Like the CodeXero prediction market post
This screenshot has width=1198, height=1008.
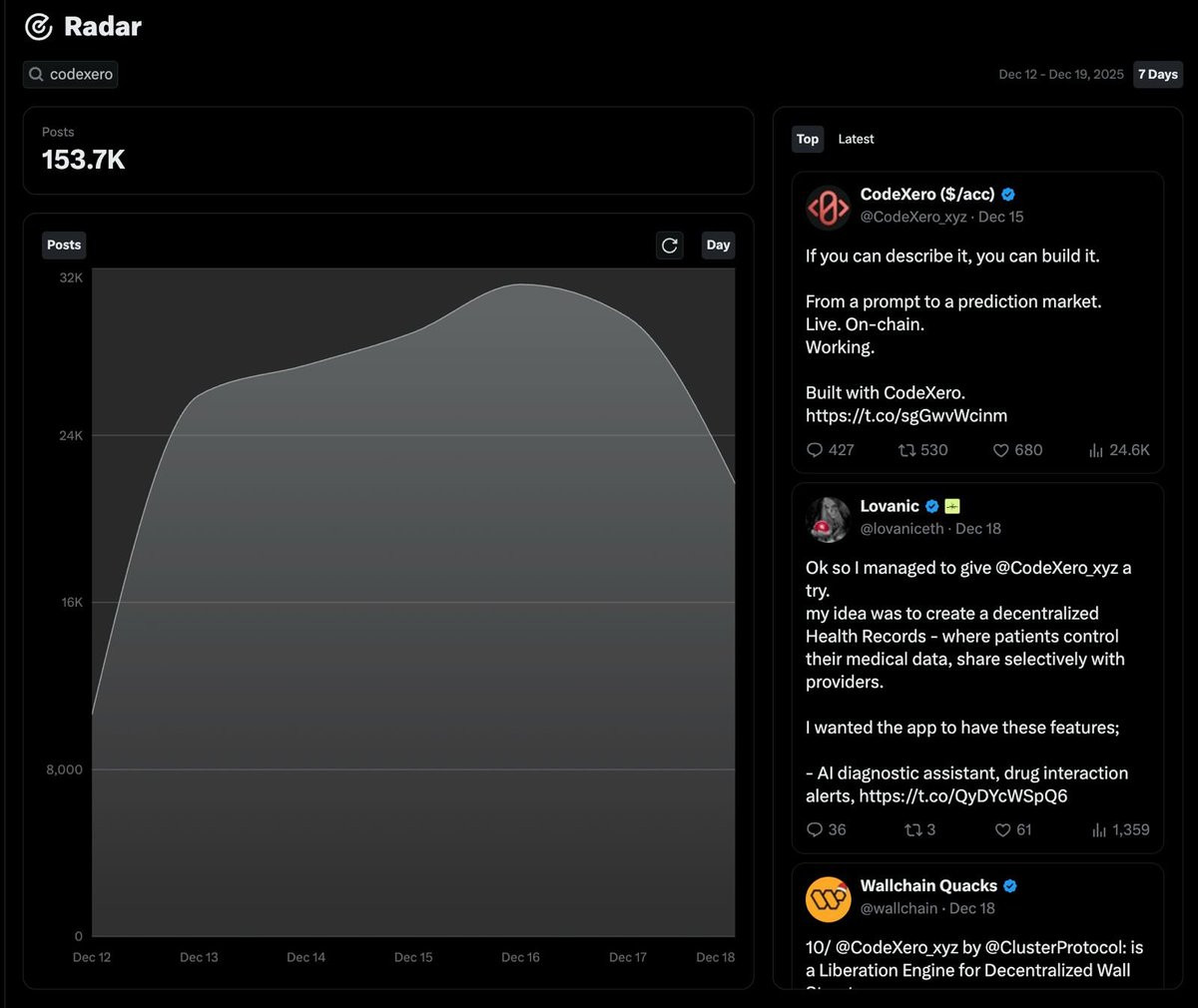[1000, 450]
